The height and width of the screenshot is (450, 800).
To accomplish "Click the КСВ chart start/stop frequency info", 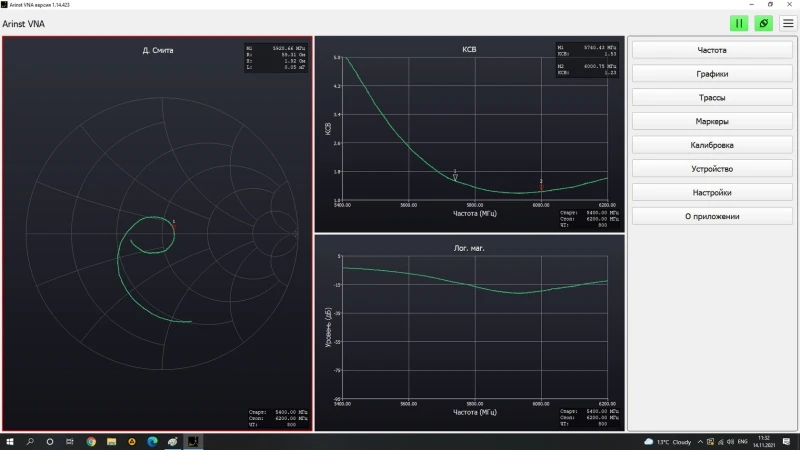I will click(x=589, y=219).
